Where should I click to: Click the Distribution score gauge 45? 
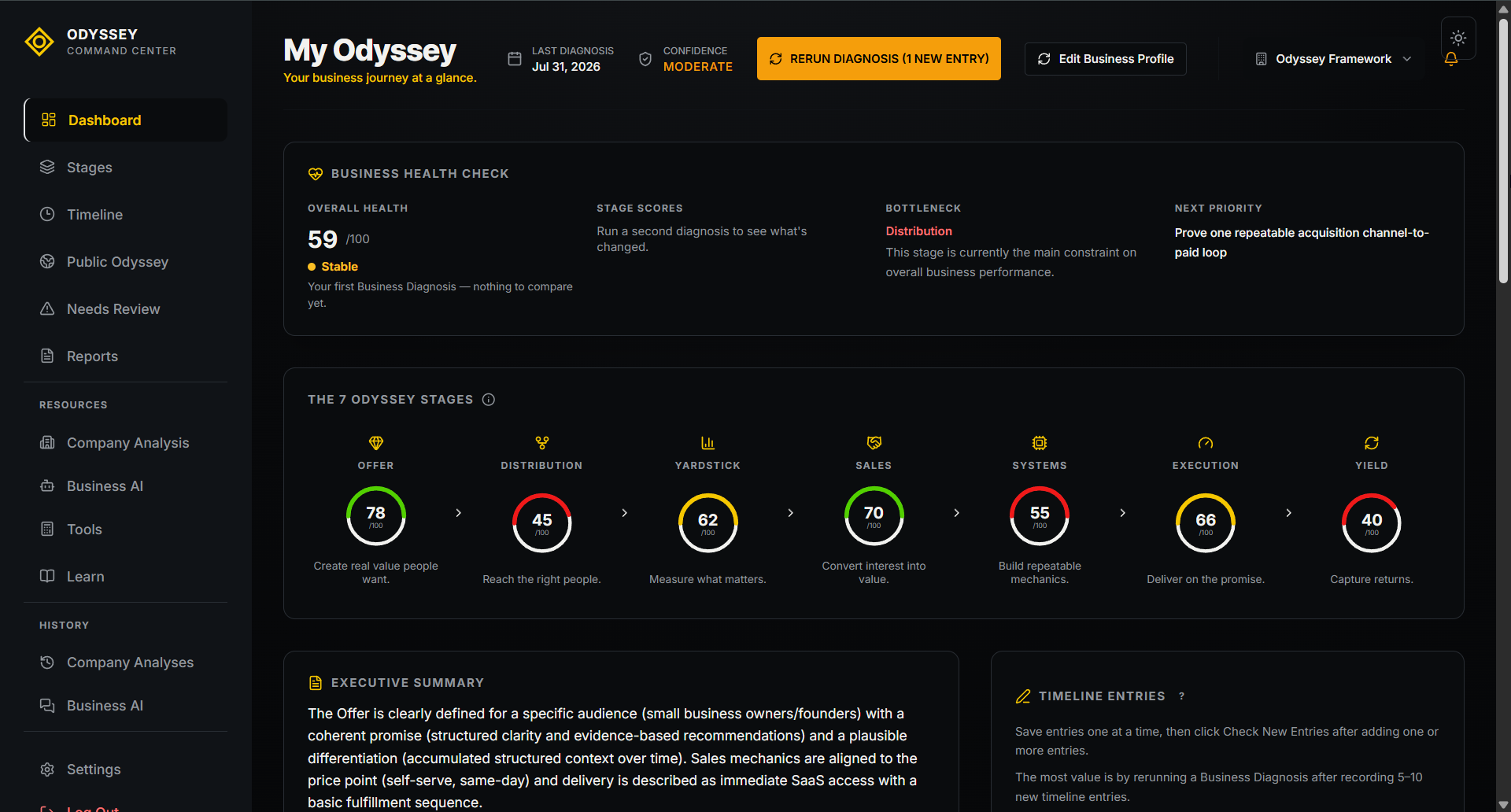click(x=542, y=522)
